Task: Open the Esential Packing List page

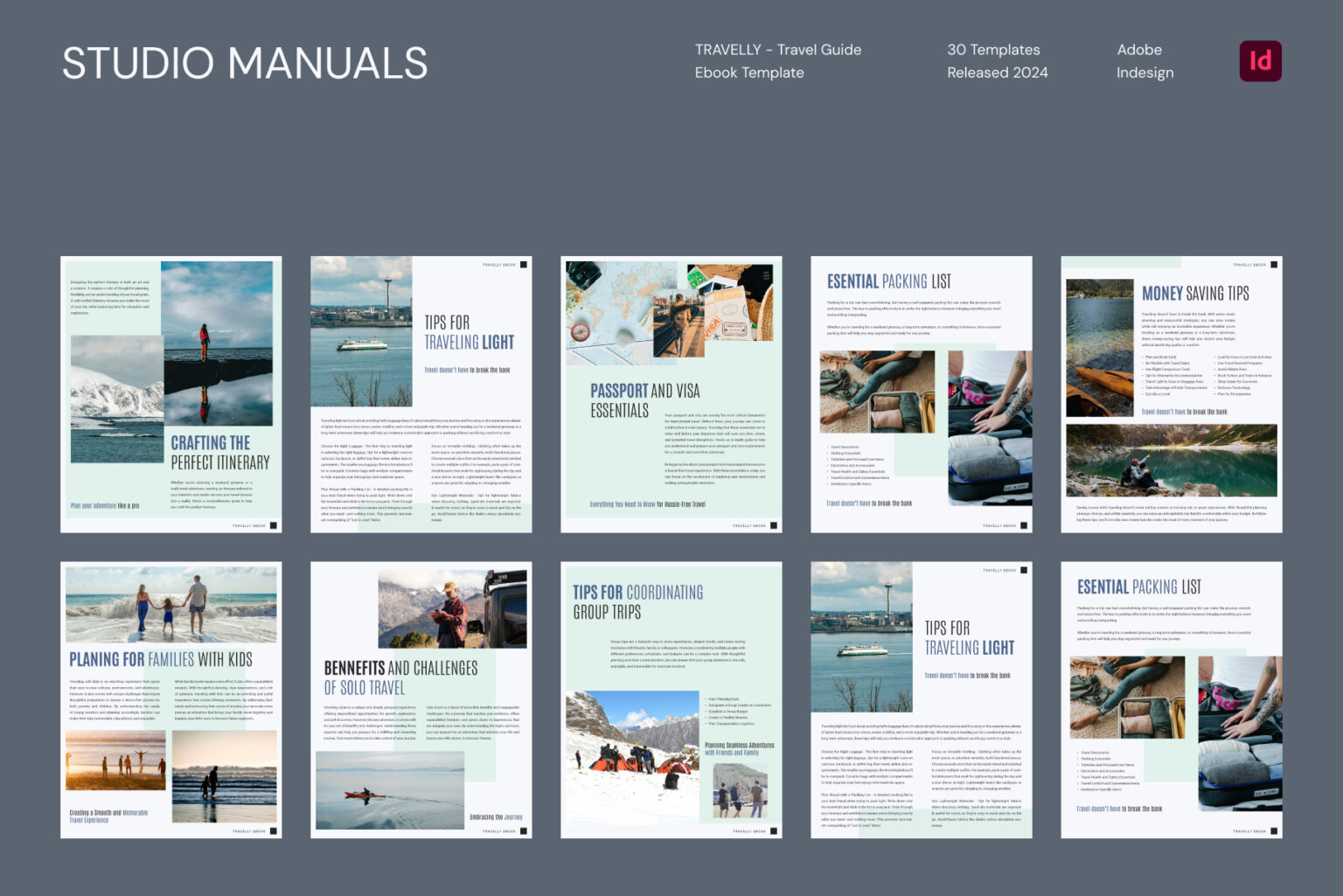Action: 921,393
